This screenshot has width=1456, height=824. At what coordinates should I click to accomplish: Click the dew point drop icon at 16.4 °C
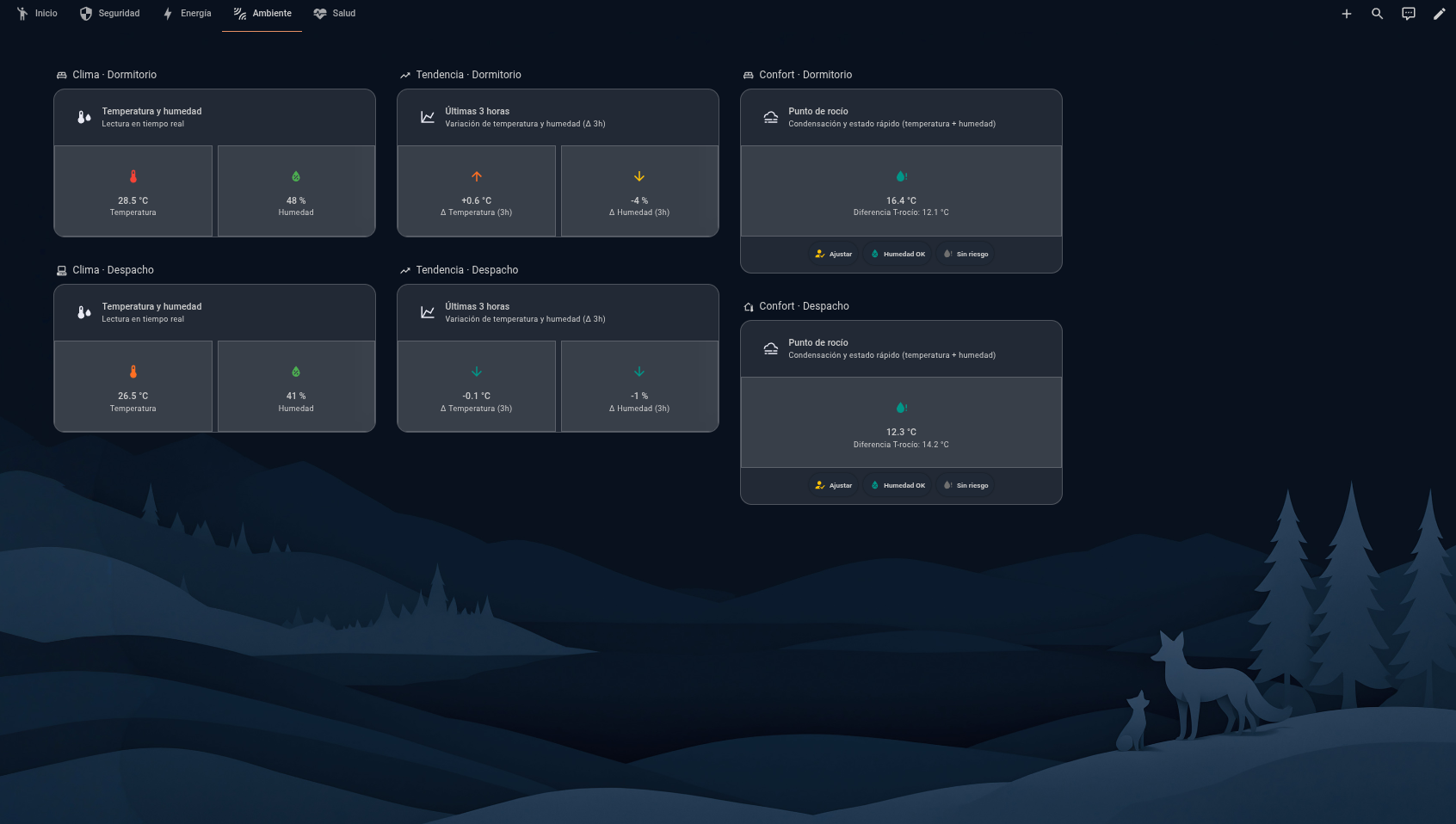coord(902,176)
